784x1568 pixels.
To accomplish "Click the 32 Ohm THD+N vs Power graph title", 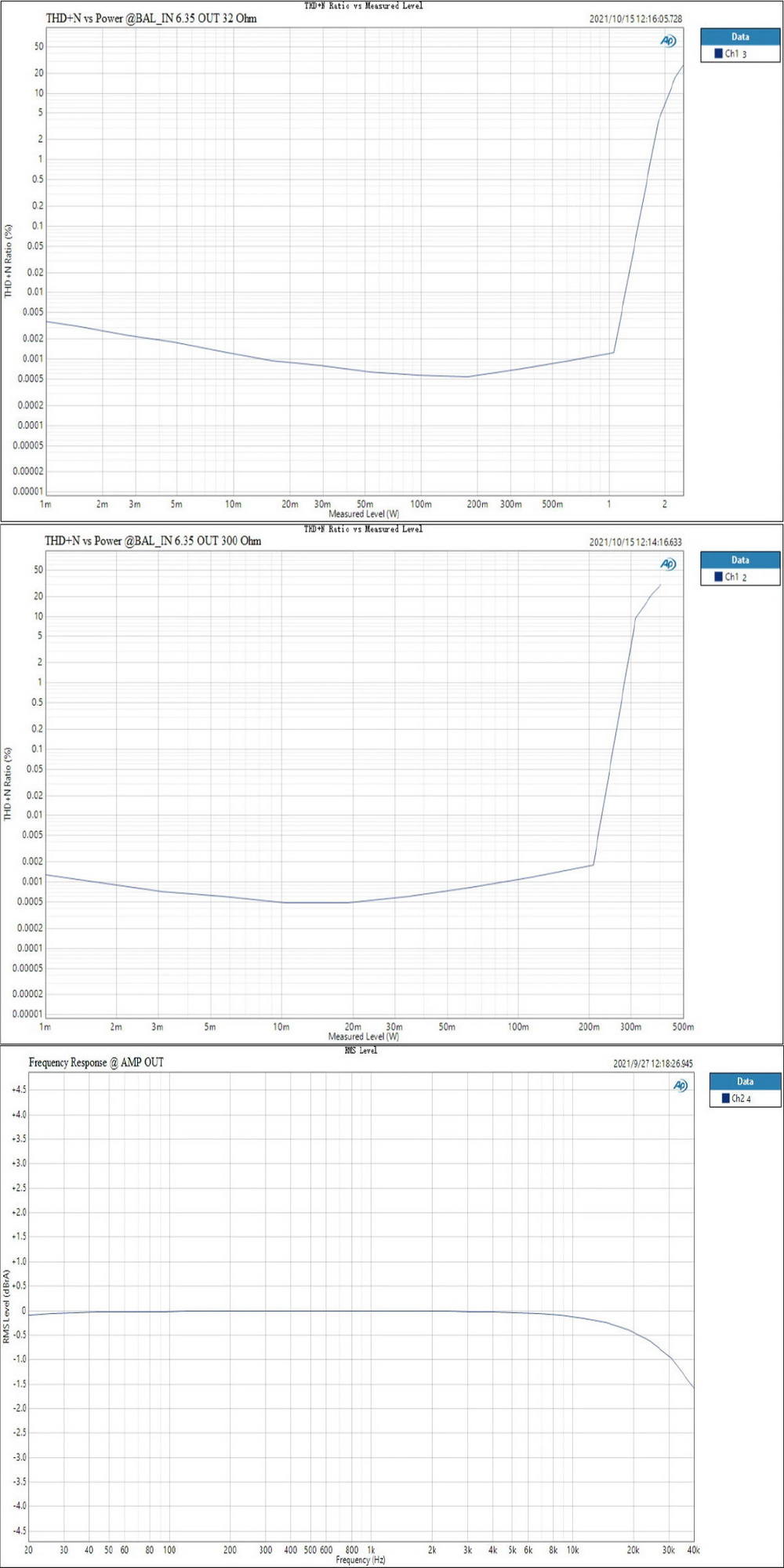I will [x=151, y=18].
